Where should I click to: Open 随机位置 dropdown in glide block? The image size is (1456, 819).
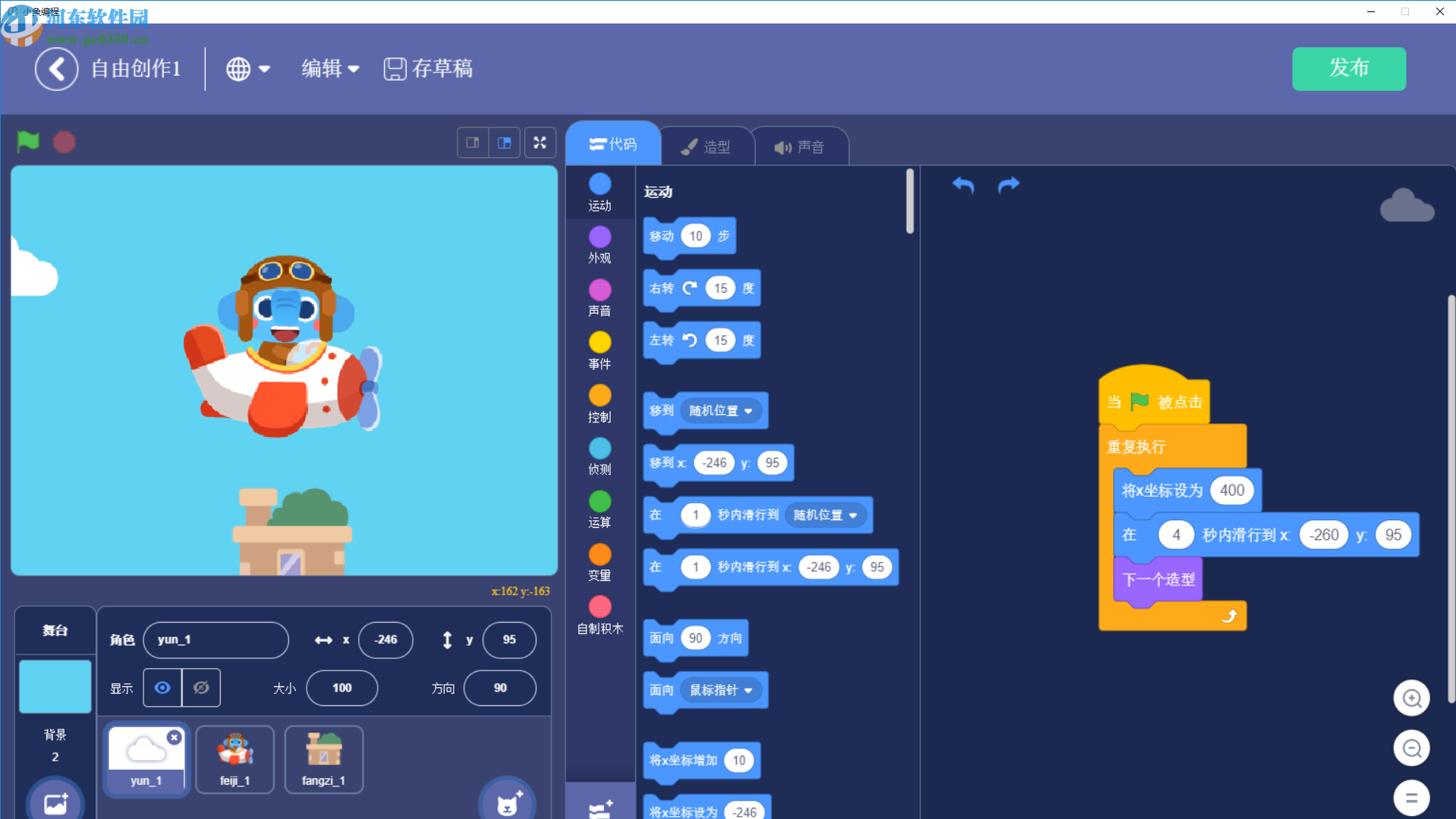pyautogui.click(x=825, y=516)
